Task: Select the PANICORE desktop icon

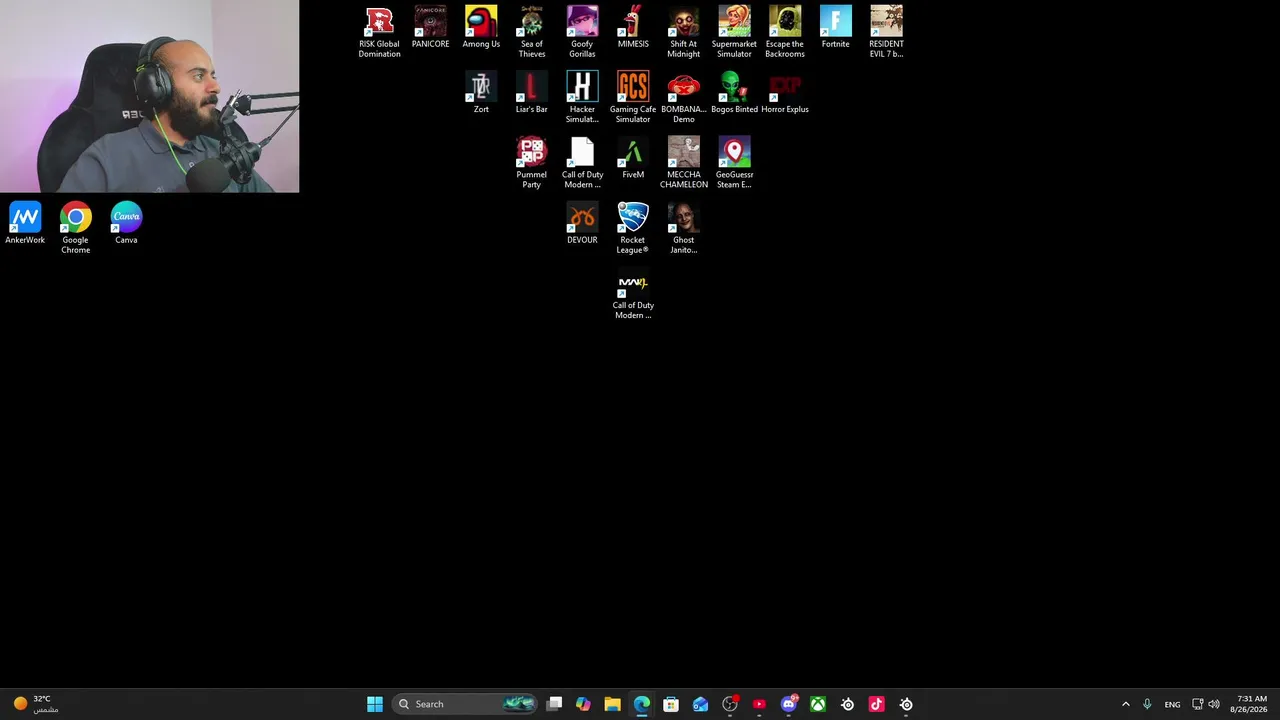Action: click(x=430, y=28)
